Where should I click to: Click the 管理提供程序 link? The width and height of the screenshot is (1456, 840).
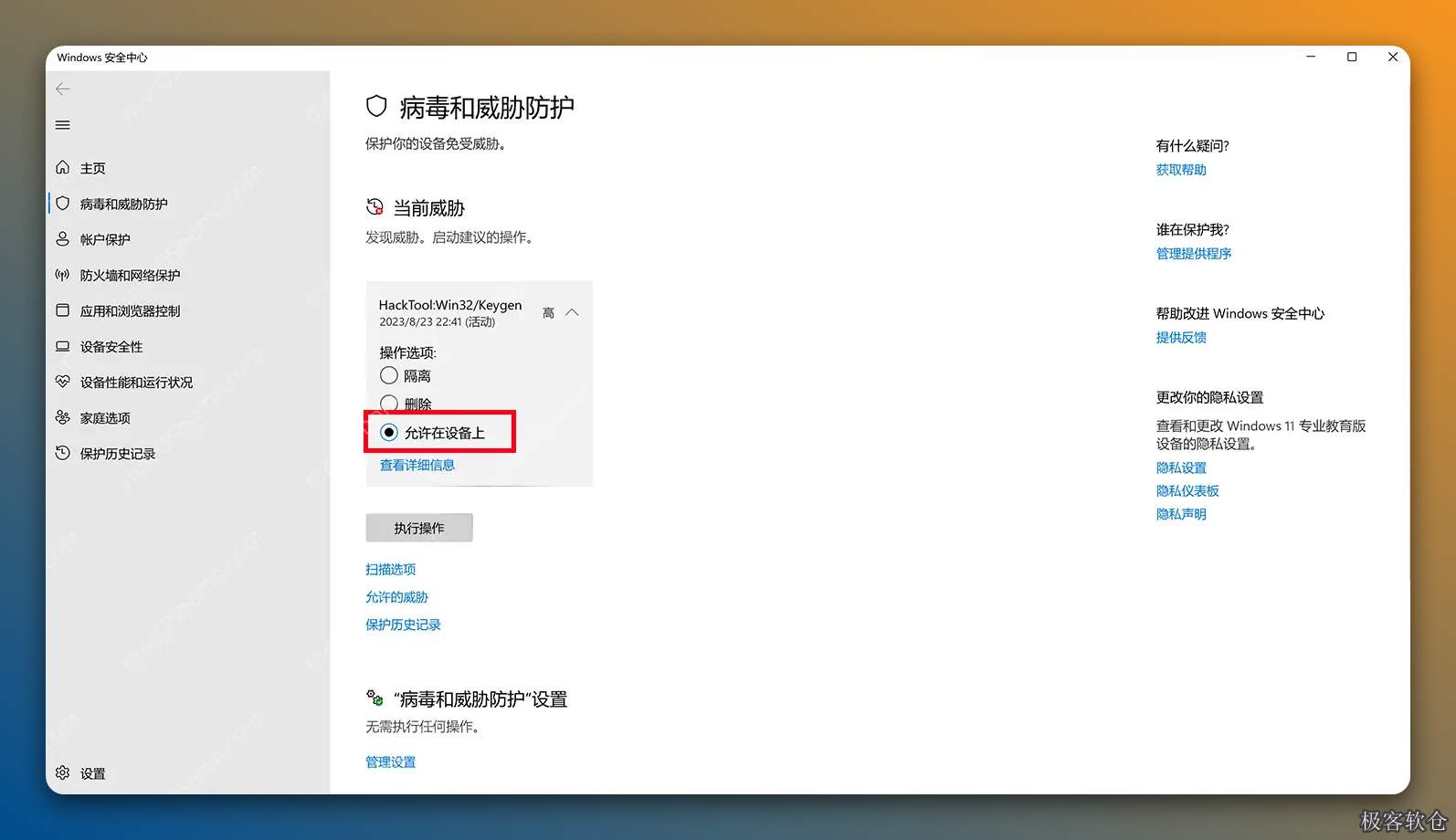tap(1194, 253)
